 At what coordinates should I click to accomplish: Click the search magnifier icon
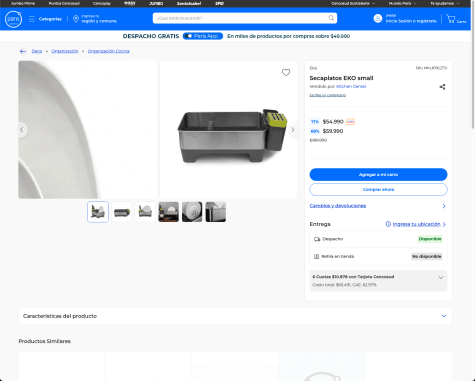pos(331,18)
